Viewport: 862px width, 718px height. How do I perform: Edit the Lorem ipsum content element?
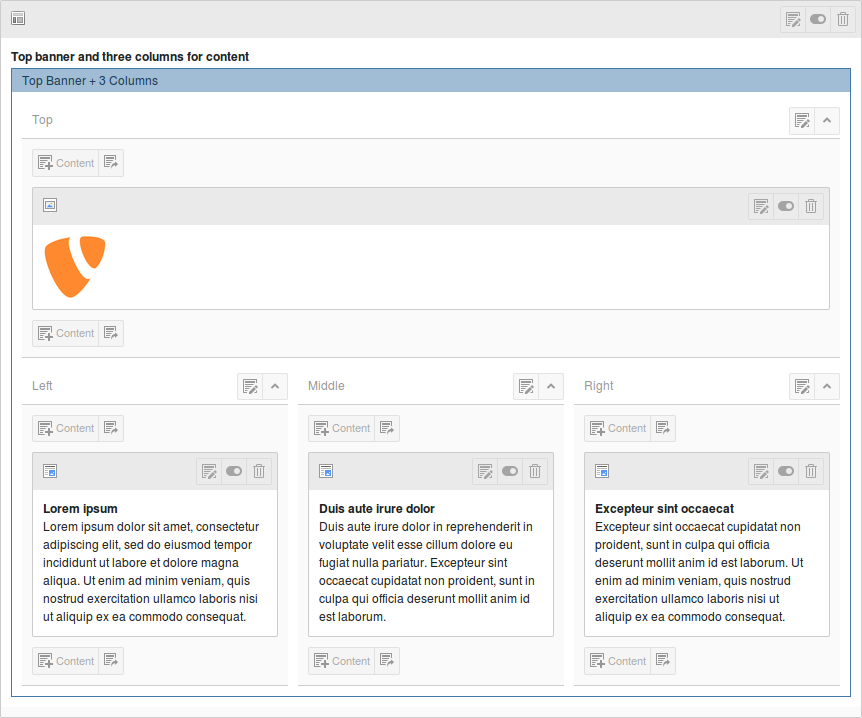tap(209, 471)
